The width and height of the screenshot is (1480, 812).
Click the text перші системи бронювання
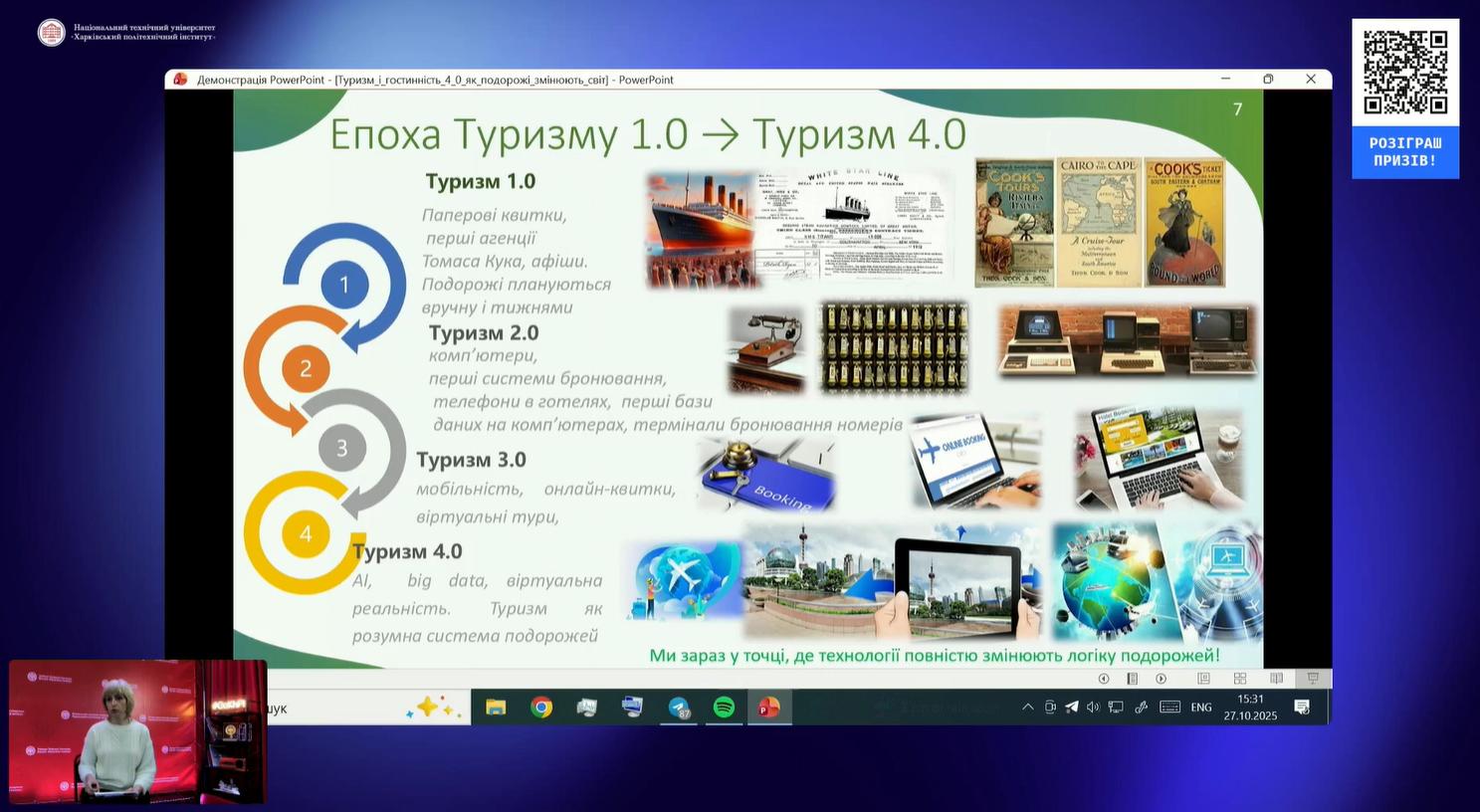[547, 379]
